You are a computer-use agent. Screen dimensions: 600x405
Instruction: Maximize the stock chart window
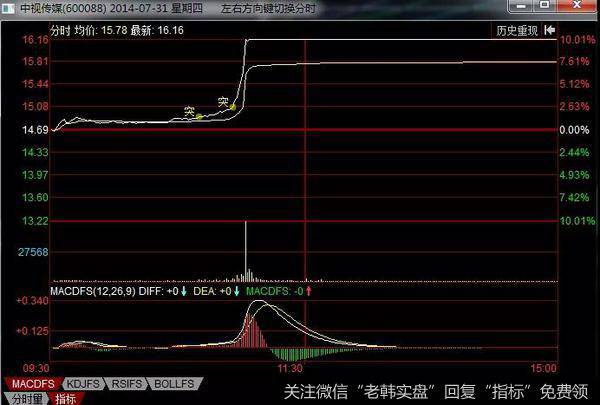[544, 5]
